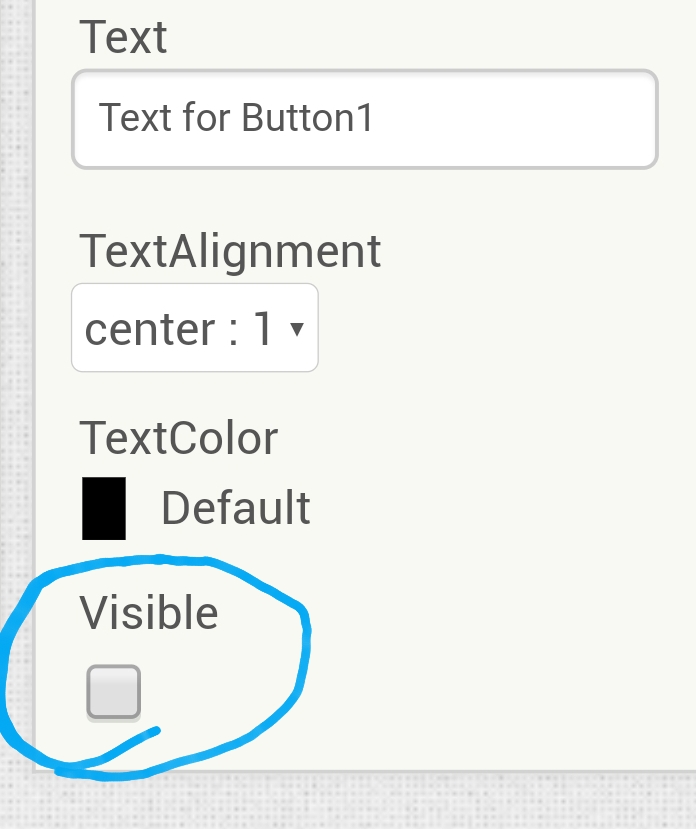Click the Visible property label
The width and height of the screenshot is (696, 829).
(149, 613)
